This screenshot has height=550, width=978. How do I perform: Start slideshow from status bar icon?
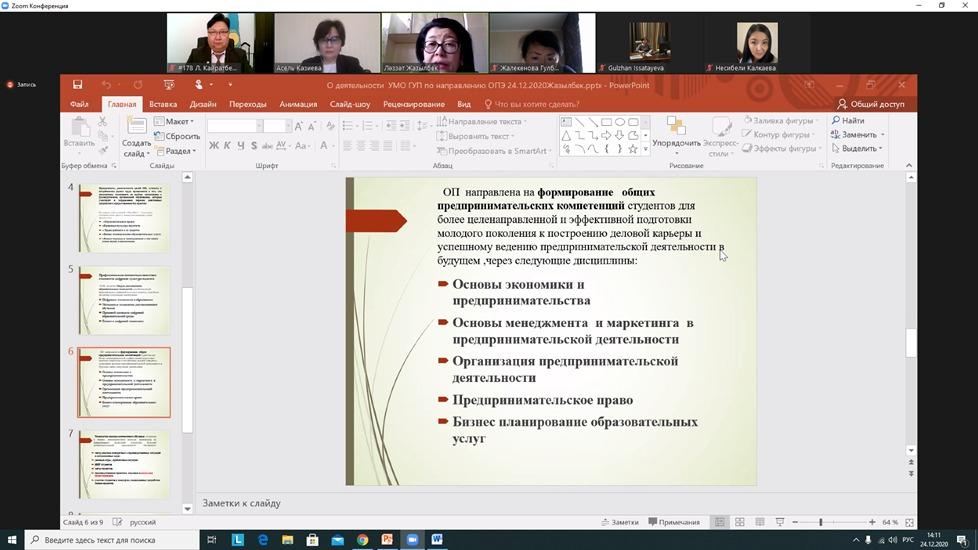click(779, 522)
